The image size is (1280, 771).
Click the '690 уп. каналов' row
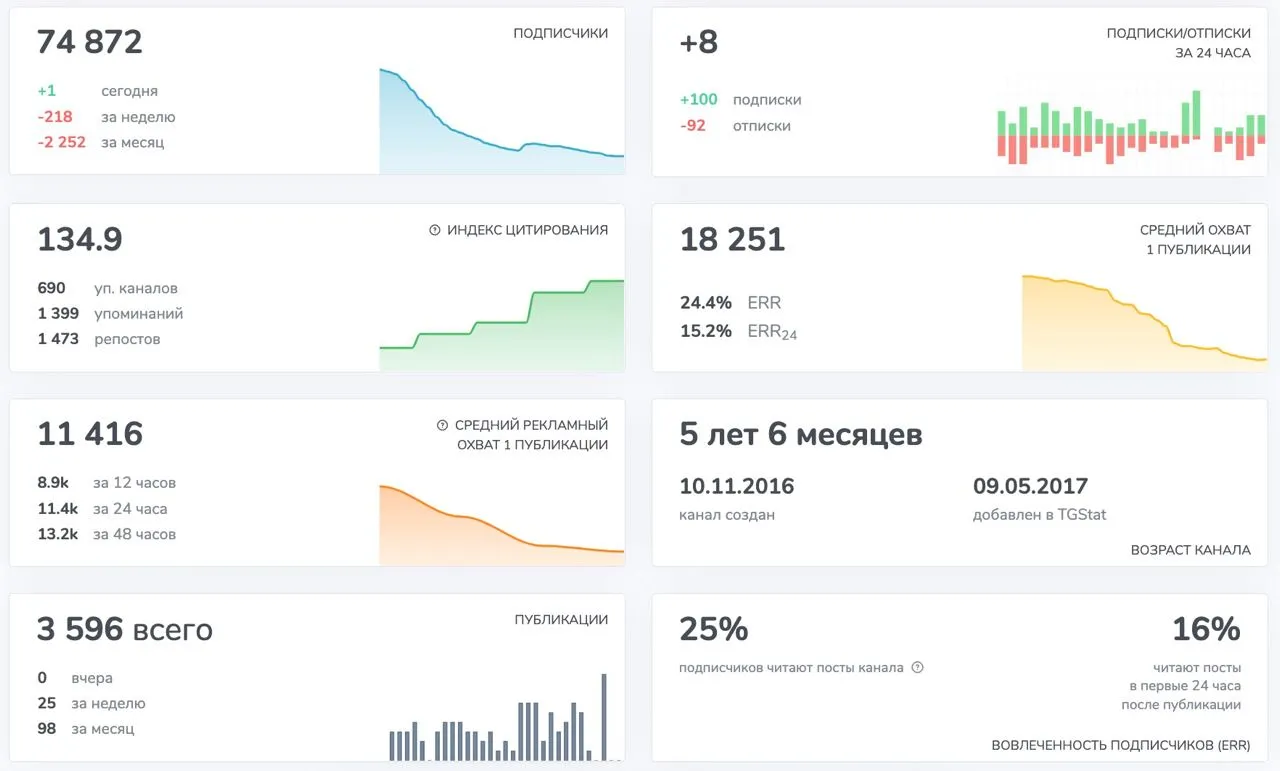point(107,288)
